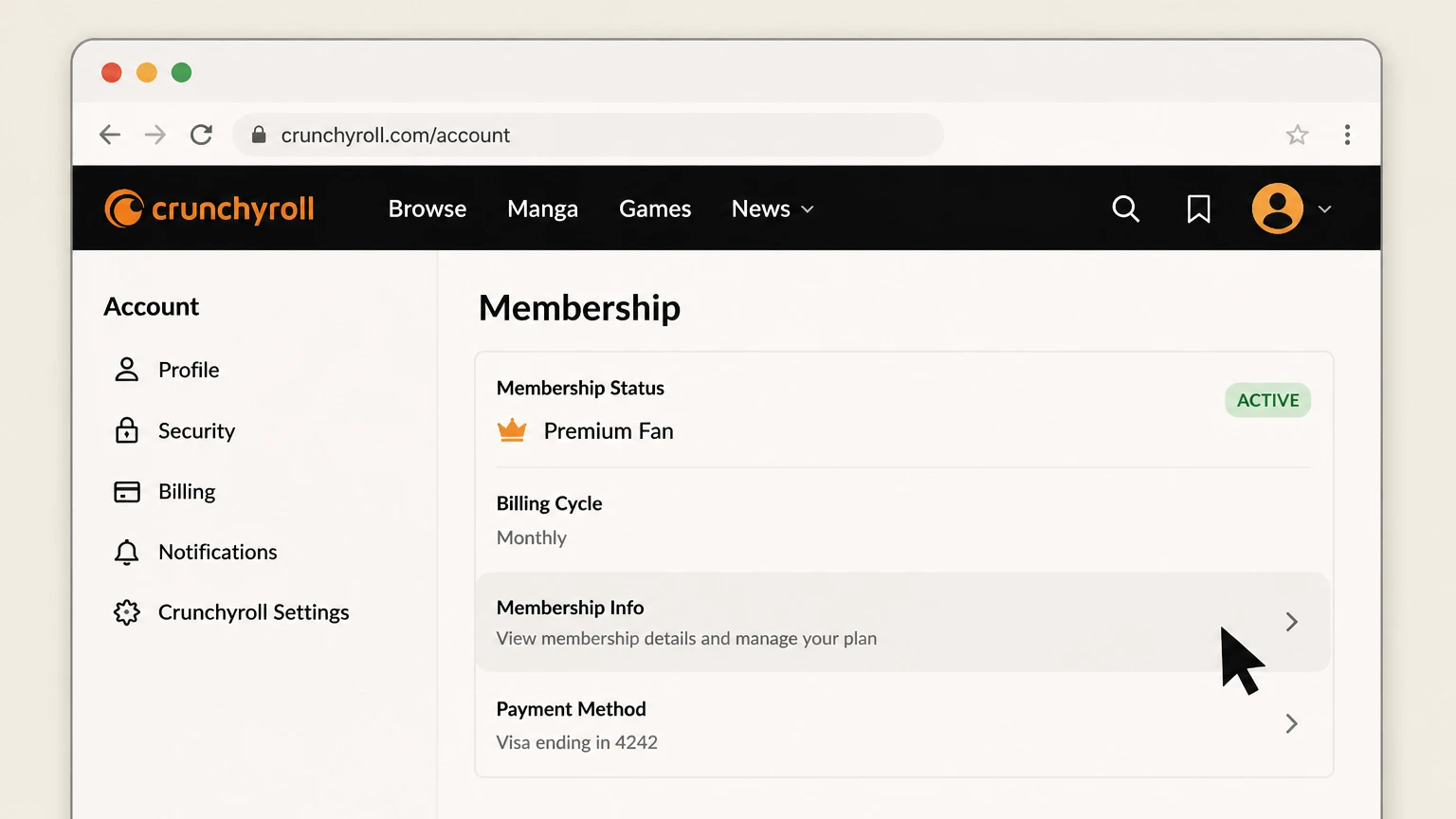The width and height of the screenshot is (1456, 819).
Task: Click the 'Monthly' billing cycle value
Action: [x=532, y=537]
